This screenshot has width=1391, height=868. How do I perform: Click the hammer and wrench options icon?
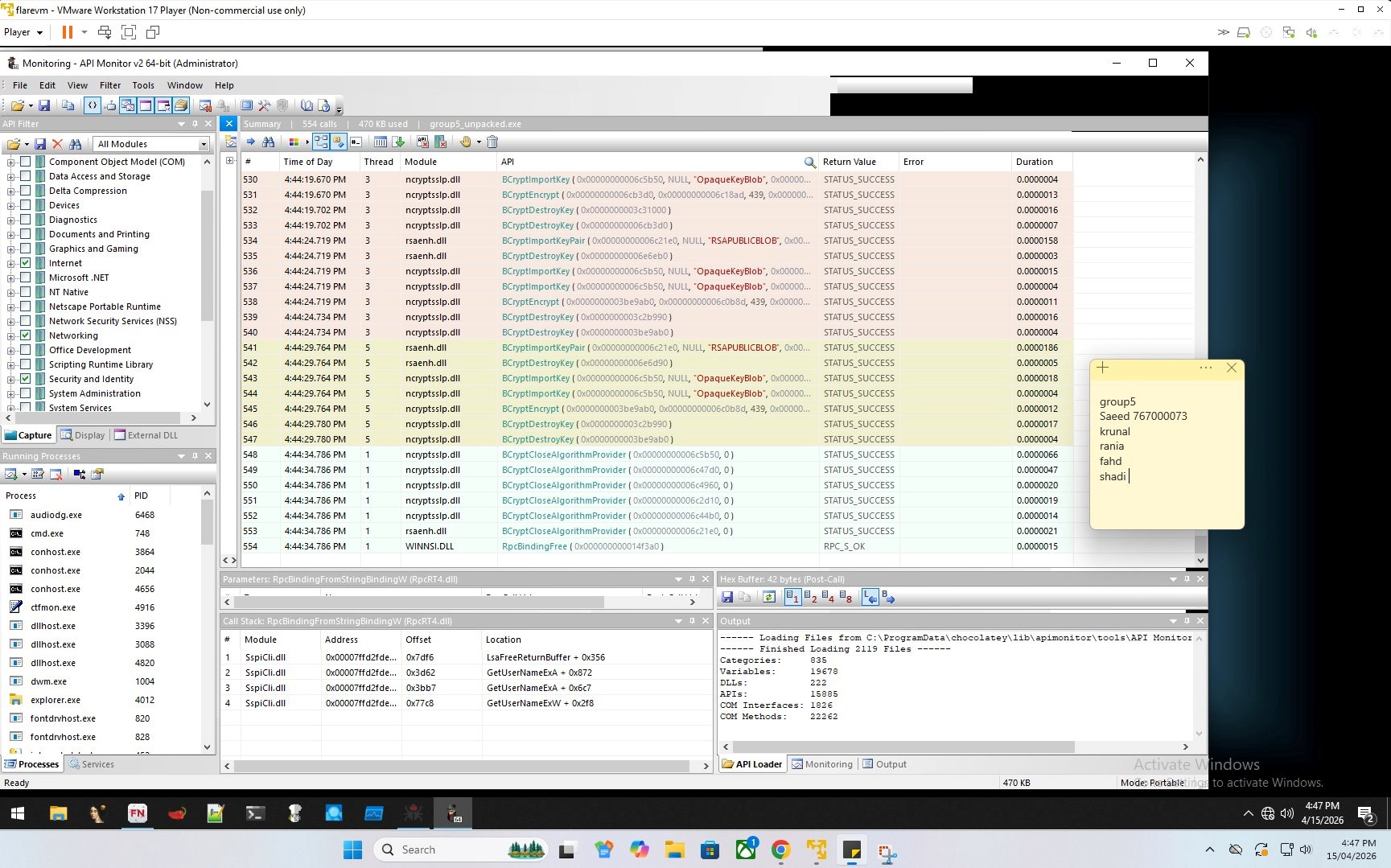(264, 105)
